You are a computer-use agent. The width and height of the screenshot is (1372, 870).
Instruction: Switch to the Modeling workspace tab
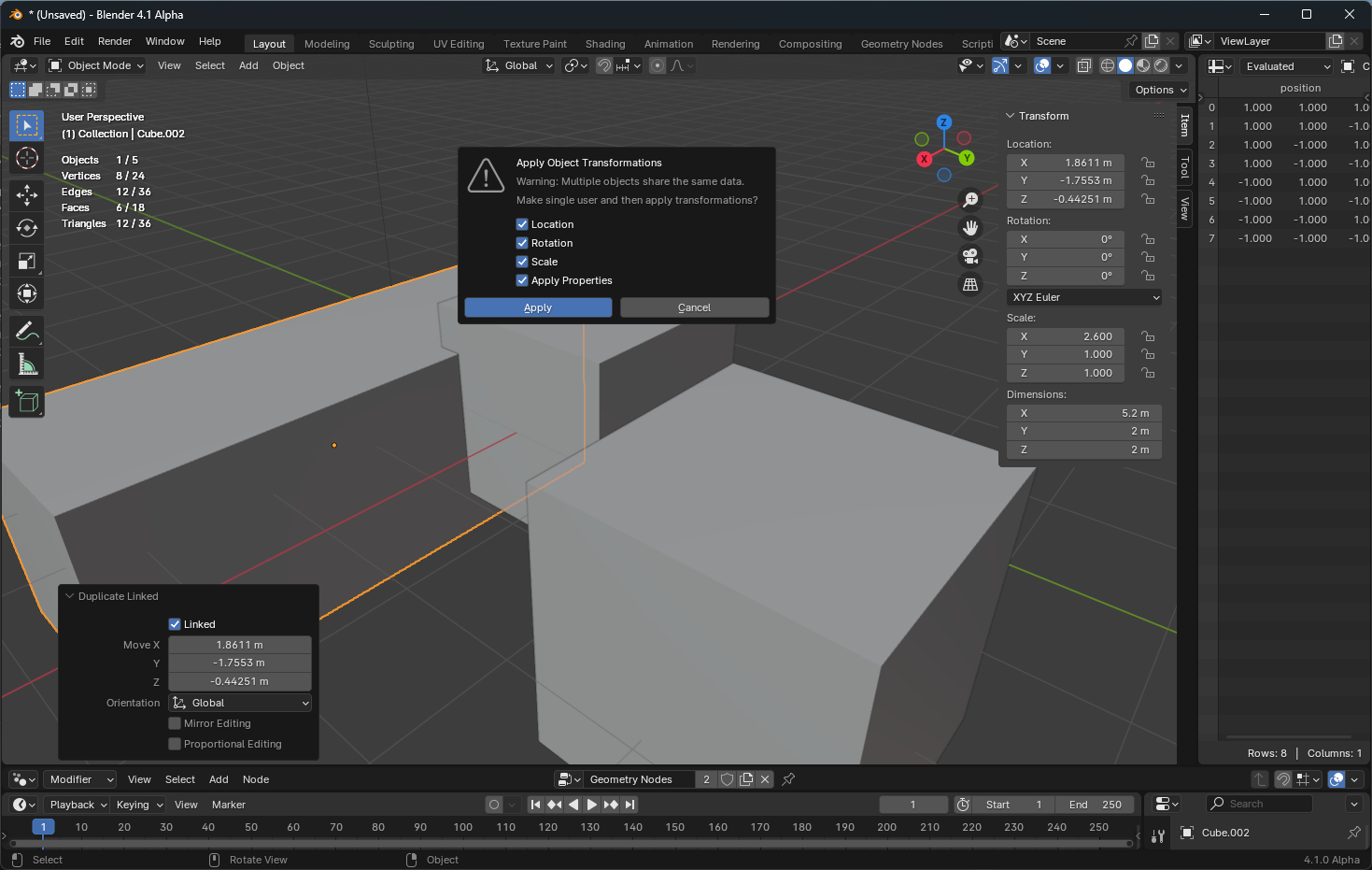(327, 44)
